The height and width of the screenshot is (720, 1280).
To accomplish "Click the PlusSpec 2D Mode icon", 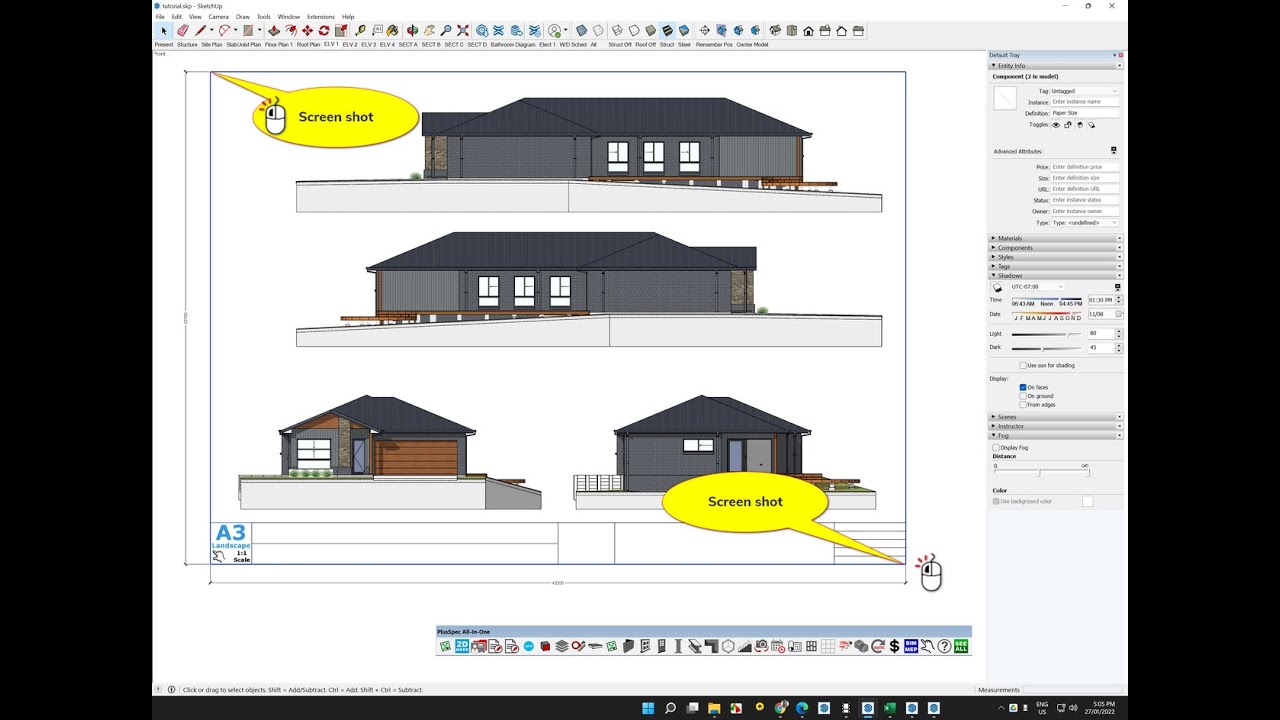I will (462, 646).
